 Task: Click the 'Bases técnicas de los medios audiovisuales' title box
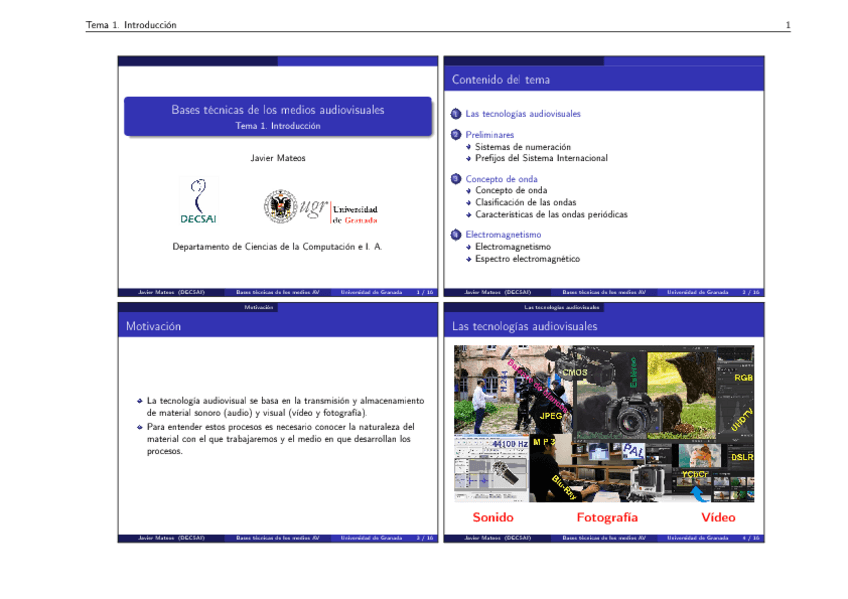click(x=278, y=116)
